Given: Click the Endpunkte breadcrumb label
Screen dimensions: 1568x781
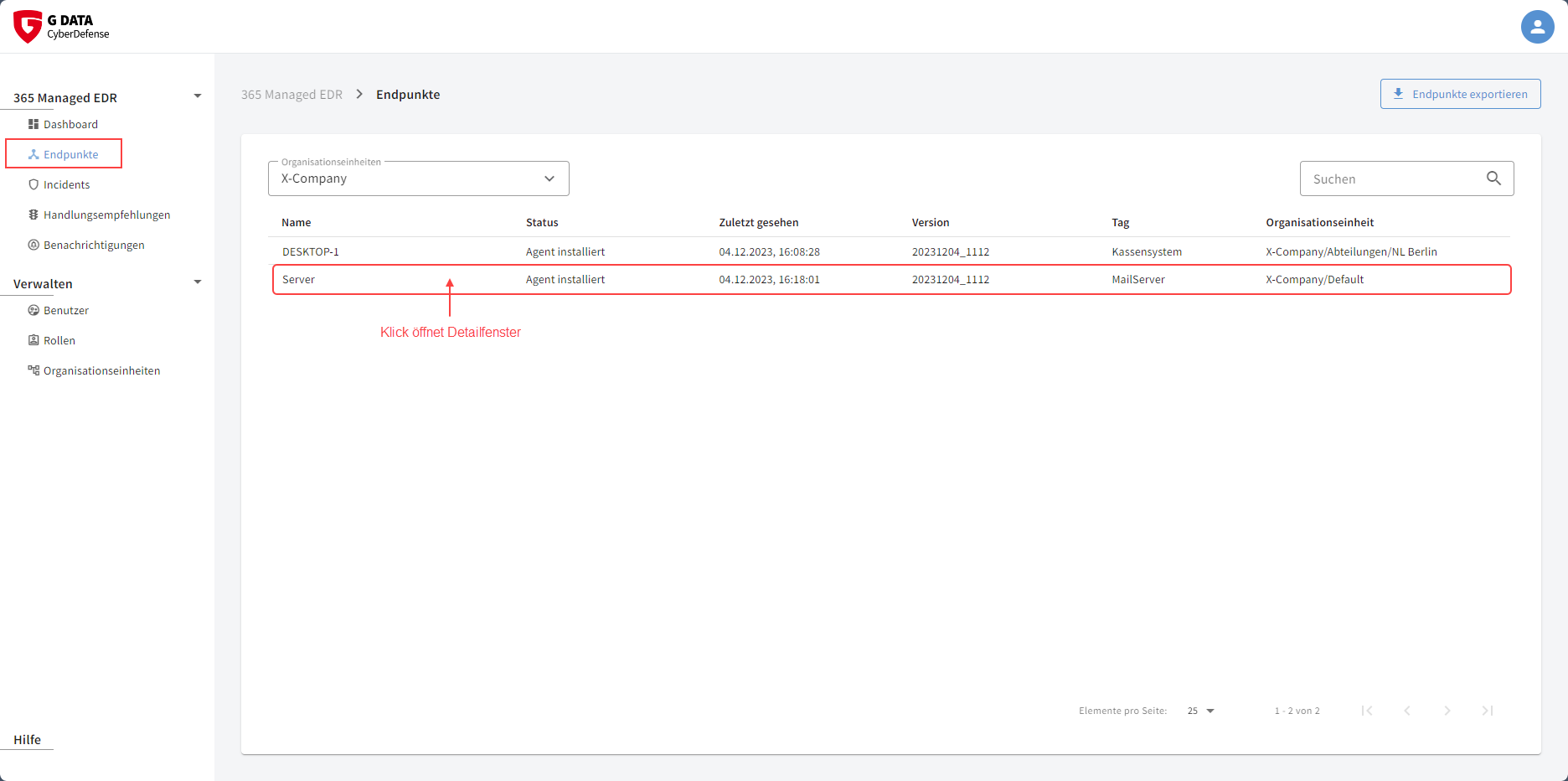Looking at the screenshot, I should pyautogui.click(x=408, y=95).
